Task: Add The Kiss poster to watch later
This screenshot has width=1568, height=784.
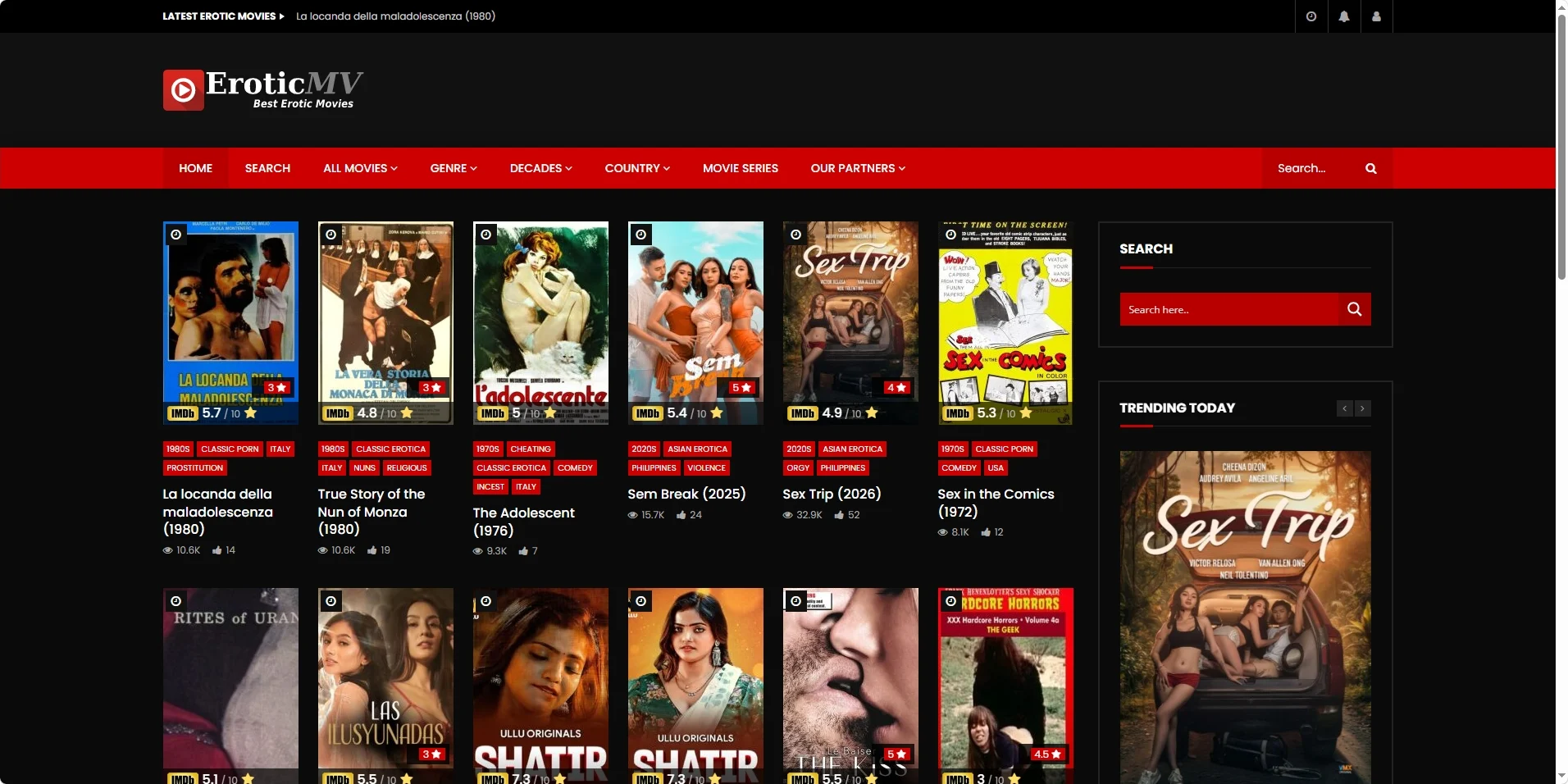Action: tap(796, 601)
